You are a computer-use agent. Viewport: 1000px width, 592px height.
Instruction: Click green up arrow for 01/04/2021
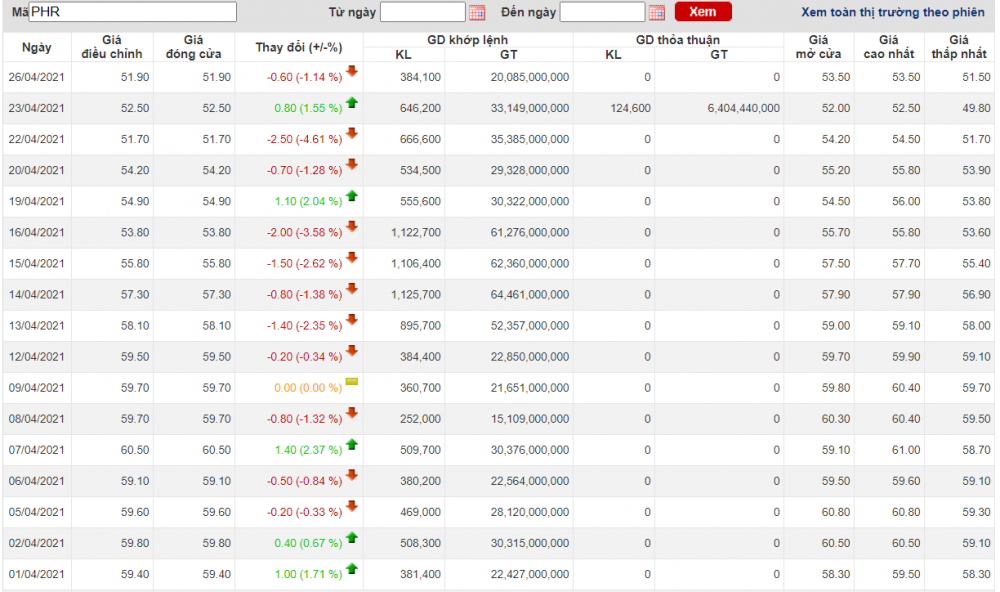tap(351, 568)
